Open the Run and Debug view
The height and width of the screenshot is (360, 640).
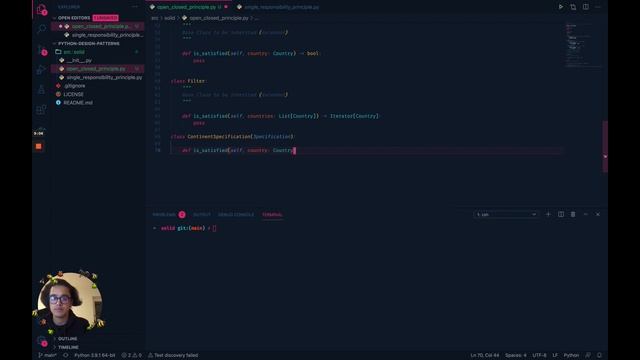(42, 70)
